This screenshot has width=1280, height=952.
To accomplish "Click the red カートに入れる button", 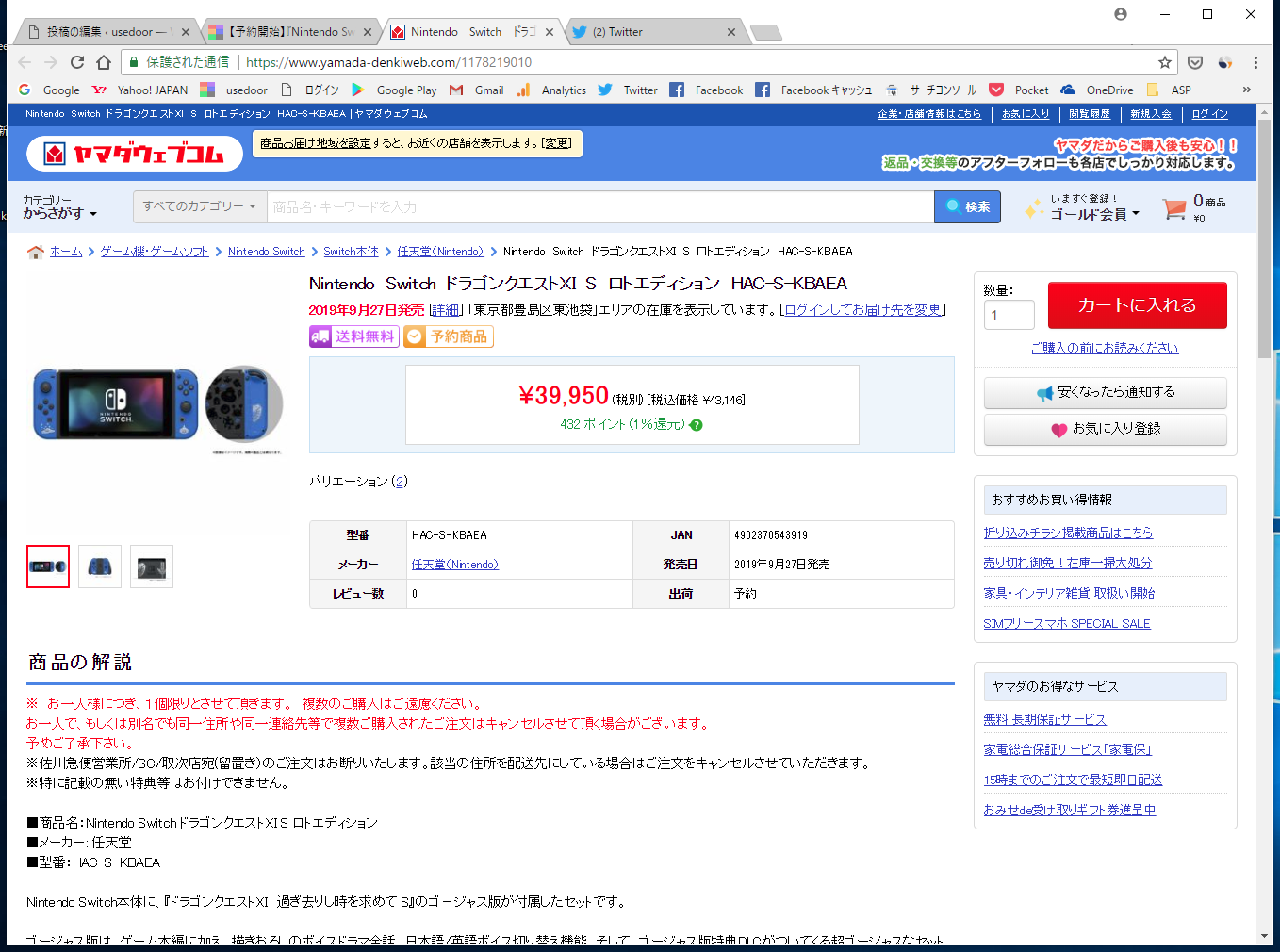I will [1138, 305].
